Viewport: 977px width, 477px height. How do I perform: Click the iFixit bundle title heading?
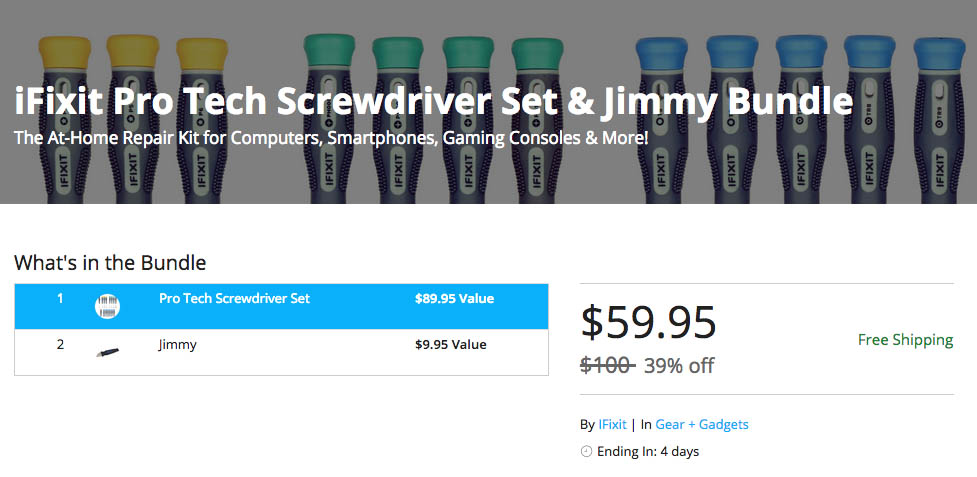(x=433, y=102)
